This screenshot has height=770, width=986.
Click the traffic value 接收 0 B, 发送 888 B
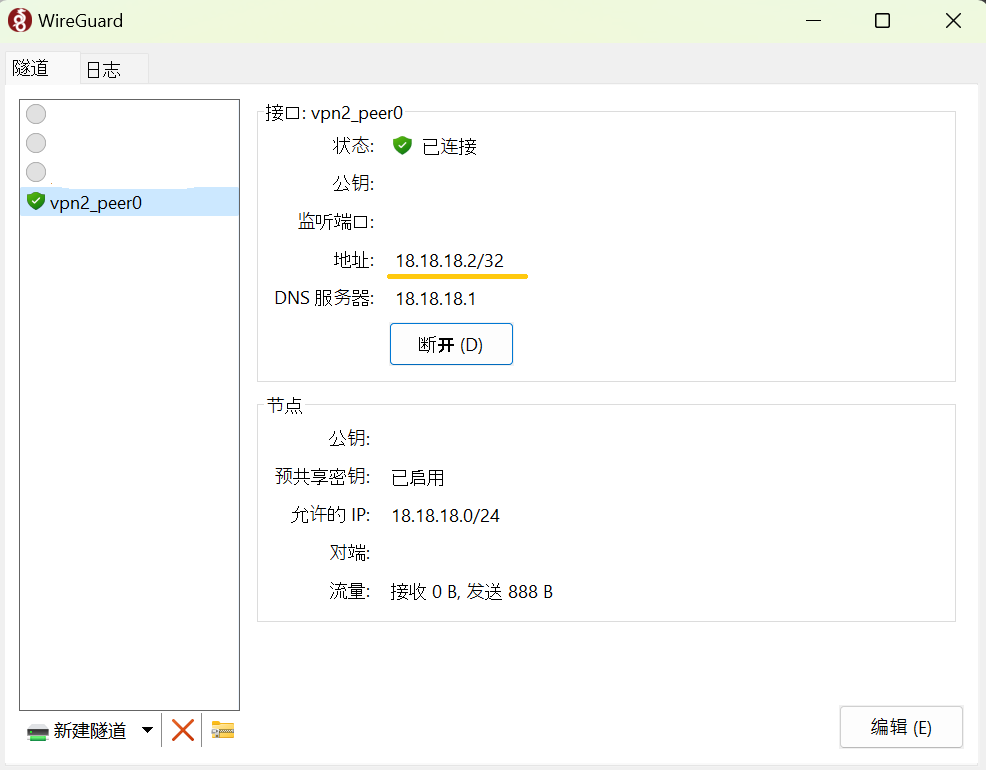[472, 591]
